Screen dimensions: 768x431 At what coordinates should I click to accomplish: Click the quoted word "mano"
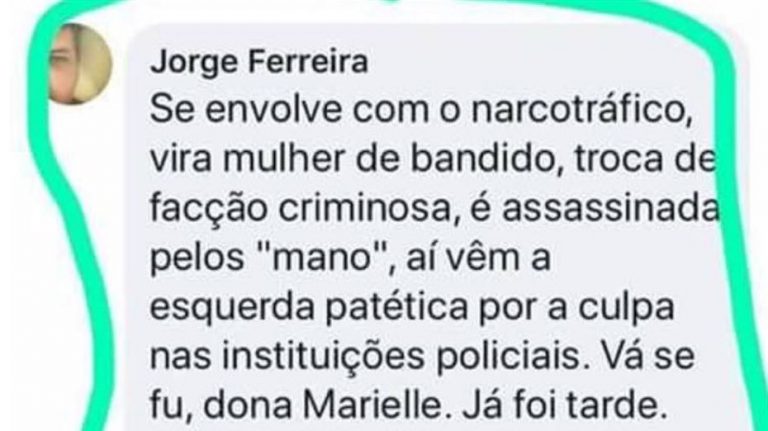click(x=329, y=258)
